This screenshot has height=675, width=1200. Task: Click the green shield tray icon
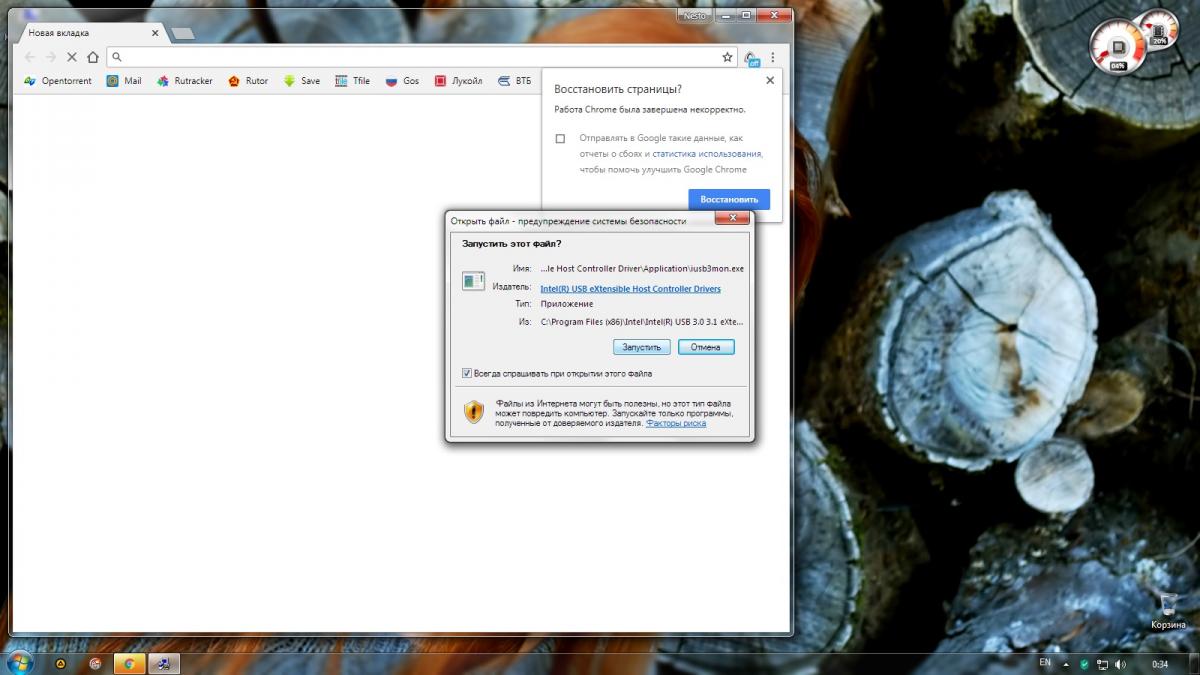1084,663
